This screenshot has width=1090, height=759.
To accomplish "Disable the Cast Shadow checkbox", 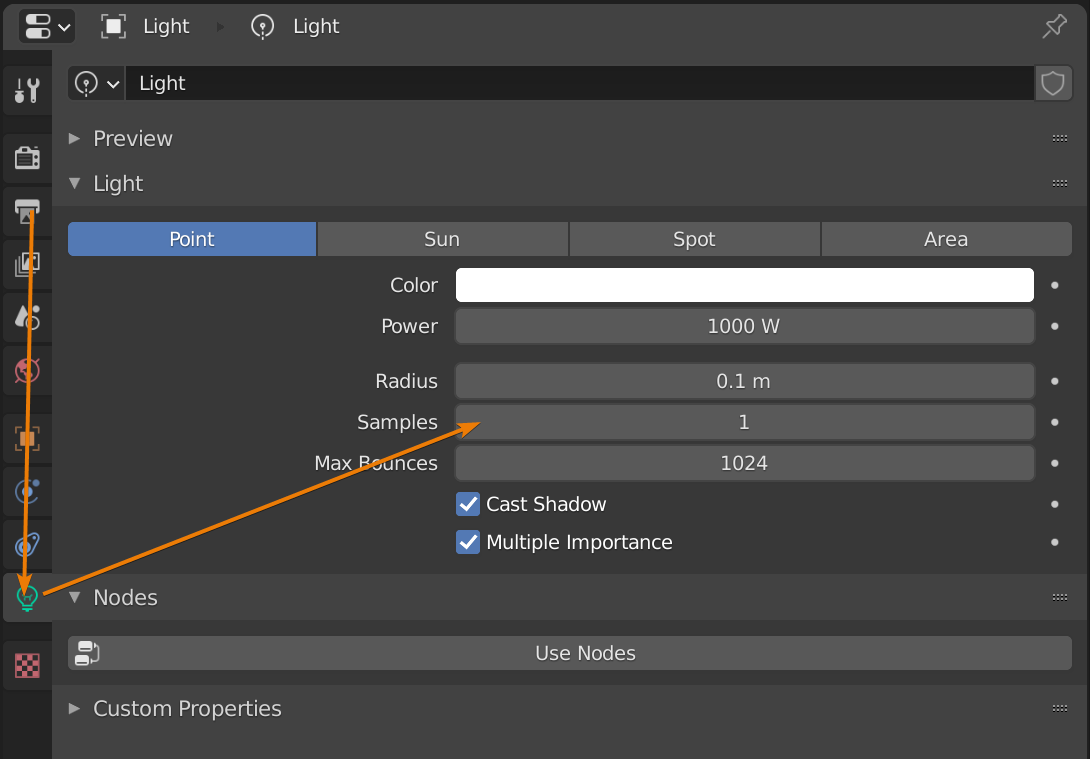I will click(x=467, y=504).
